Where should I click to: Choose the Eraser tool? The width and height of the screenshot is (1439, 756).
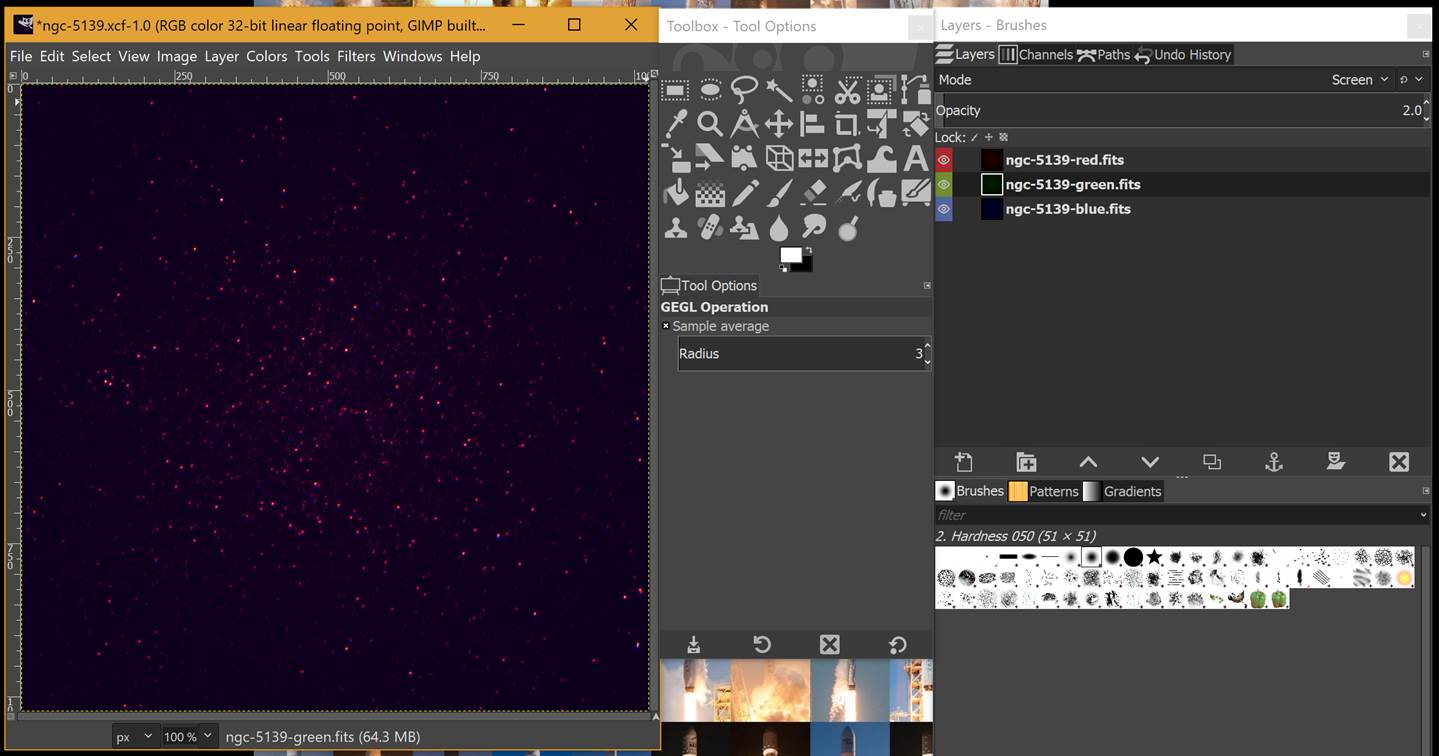coord(813,192)
